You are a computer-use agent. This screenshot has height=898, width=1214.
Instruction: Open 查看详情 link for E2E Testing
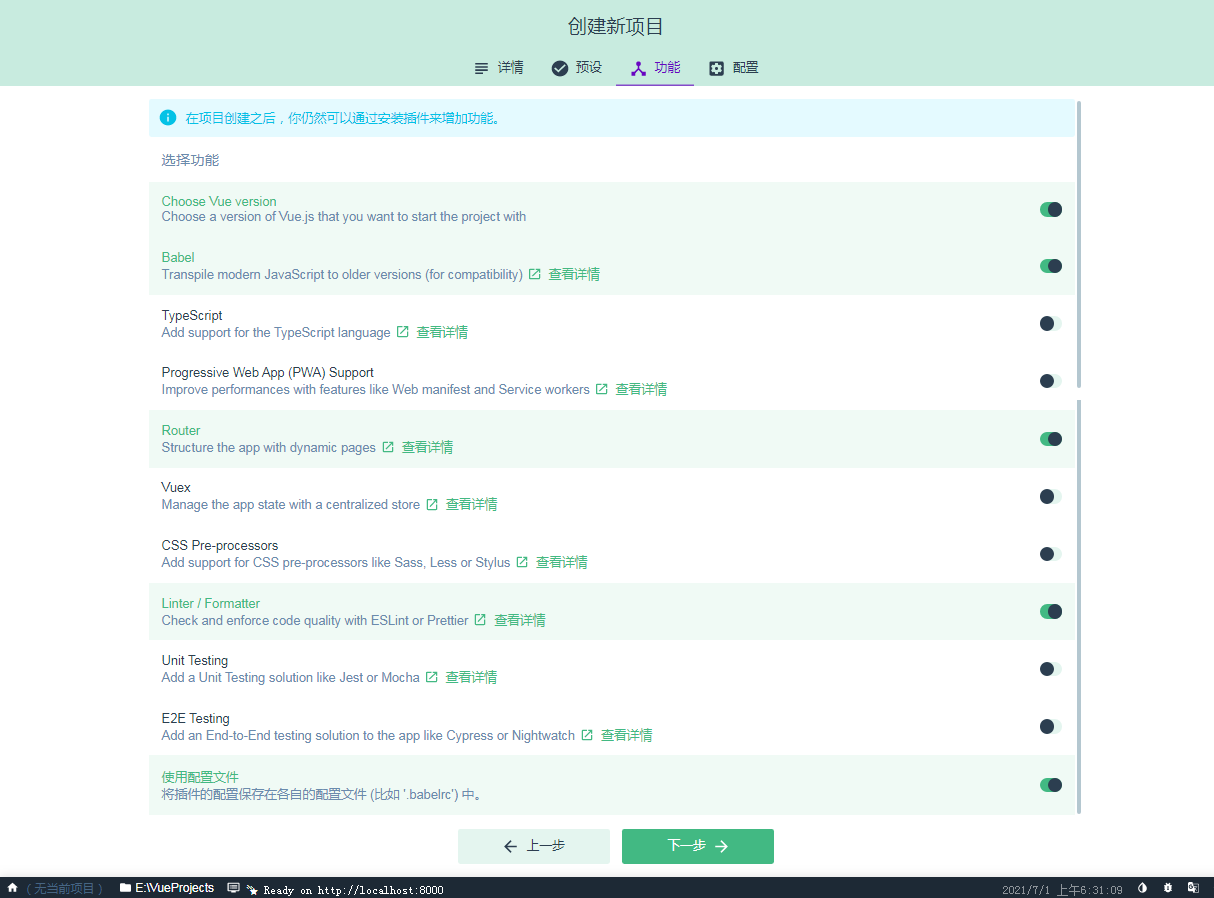[x=627, y=735]
